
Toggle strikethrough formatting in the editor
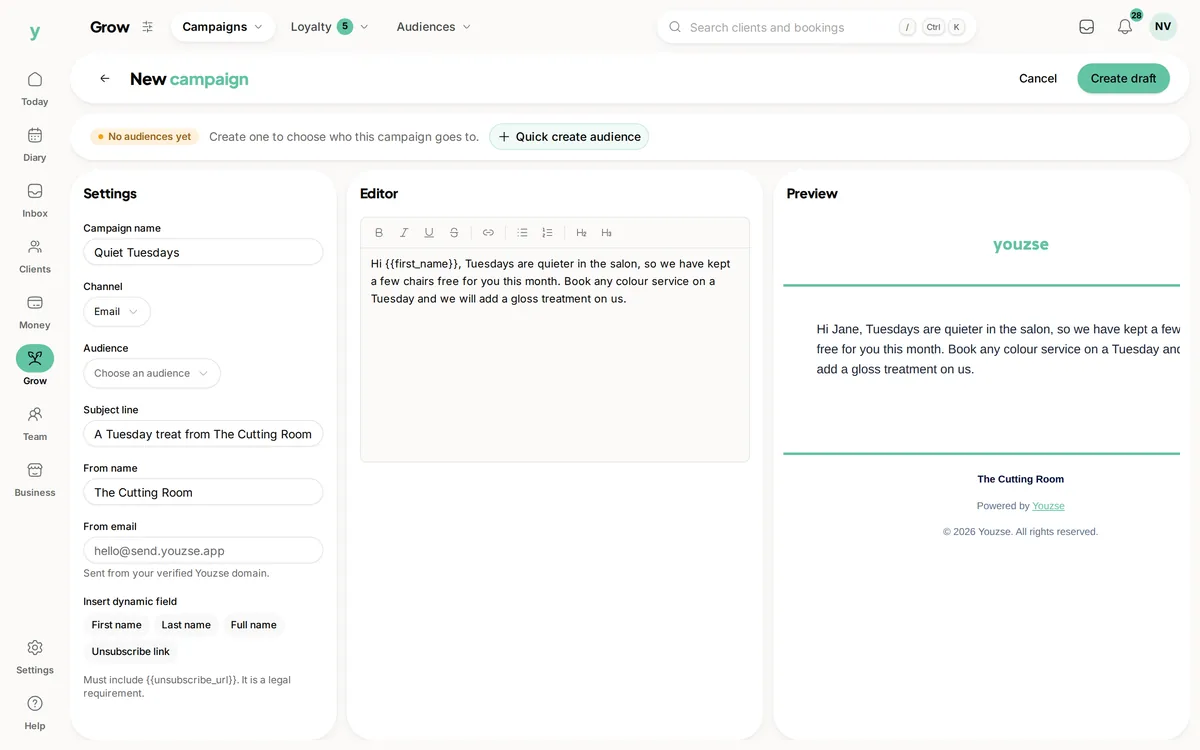pyautogui.click(x=454, y=233)
